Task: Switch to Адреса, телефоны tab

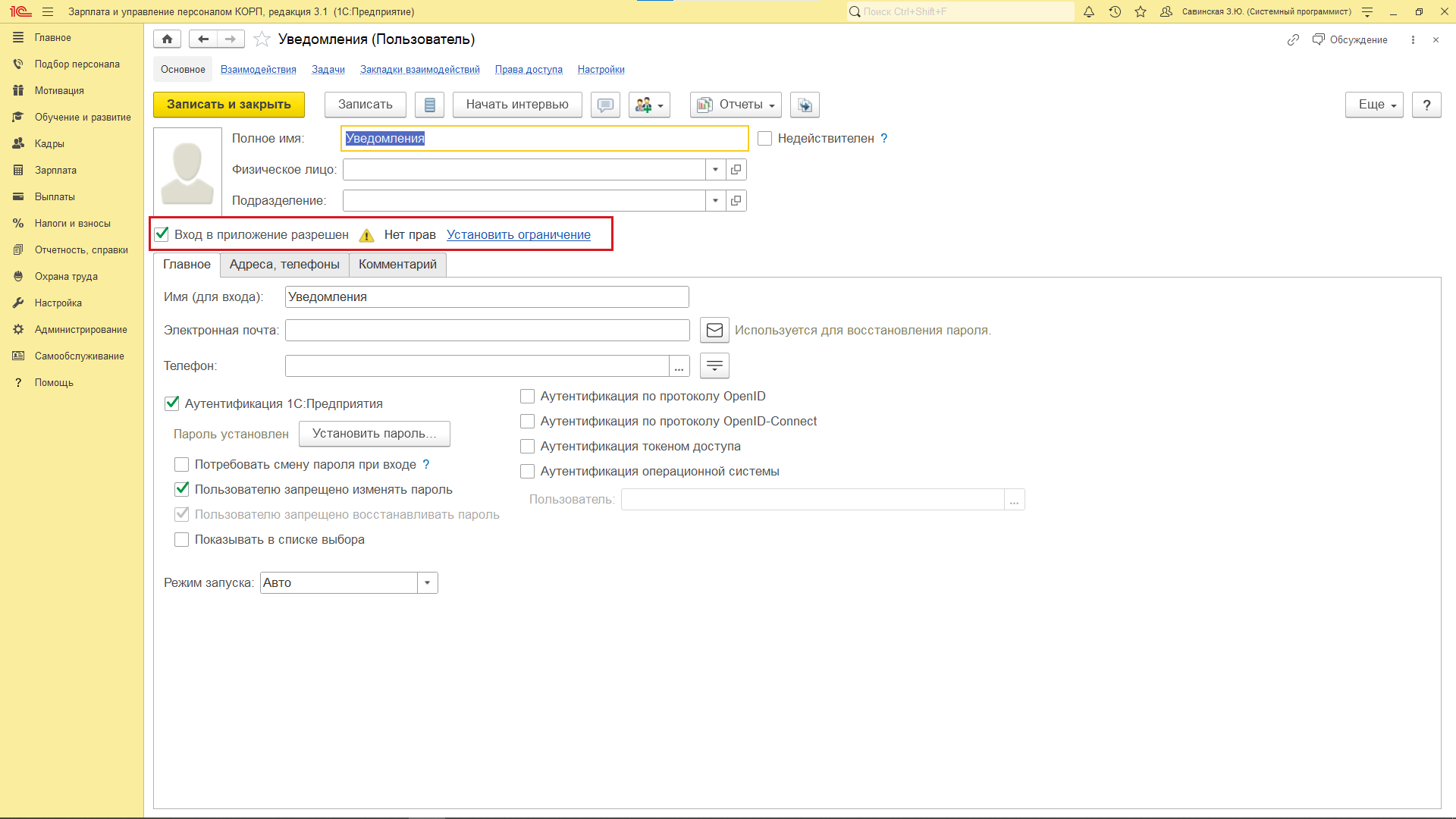Action: [x=284, y=264]
